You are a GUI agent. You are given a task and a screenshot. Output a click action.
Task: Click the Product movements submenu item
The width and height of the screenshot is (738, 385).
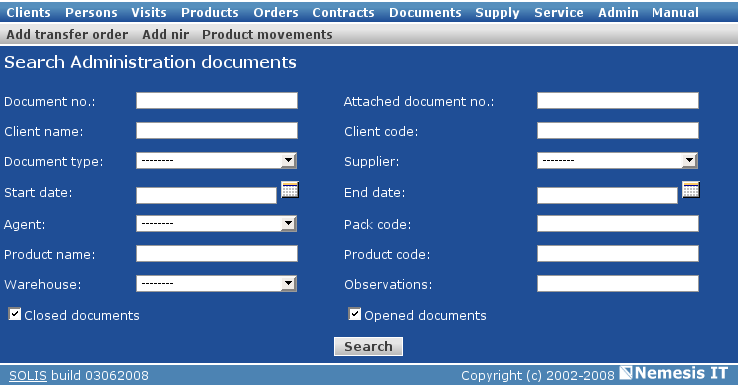pos(267,34)
